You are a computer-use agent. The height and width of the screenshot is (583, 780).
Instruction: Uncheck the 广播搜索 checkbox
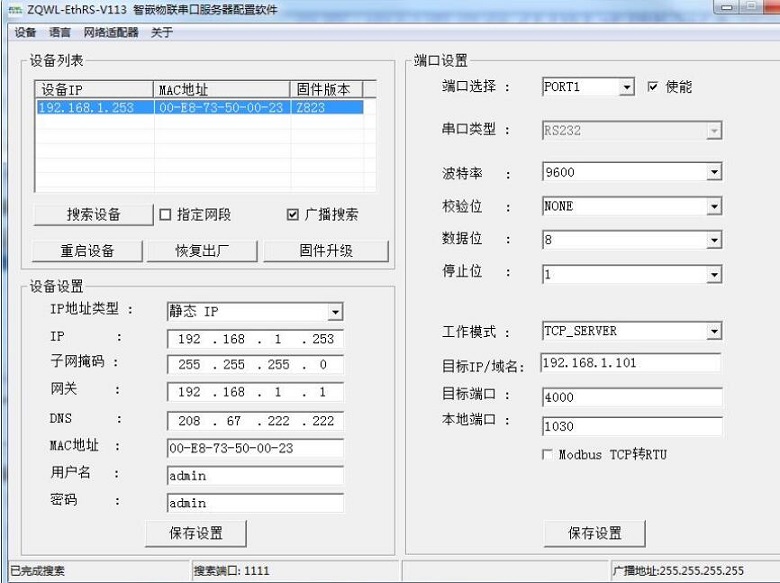pyautogui.click(x=293, y=214)
